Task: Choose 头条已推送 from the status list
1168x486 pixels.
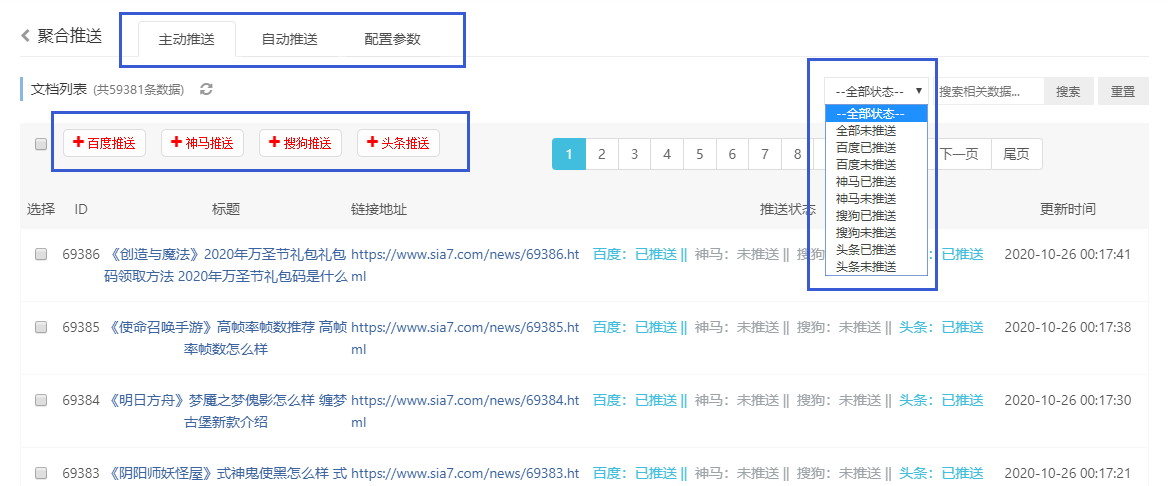Action: tap(876, 250)
